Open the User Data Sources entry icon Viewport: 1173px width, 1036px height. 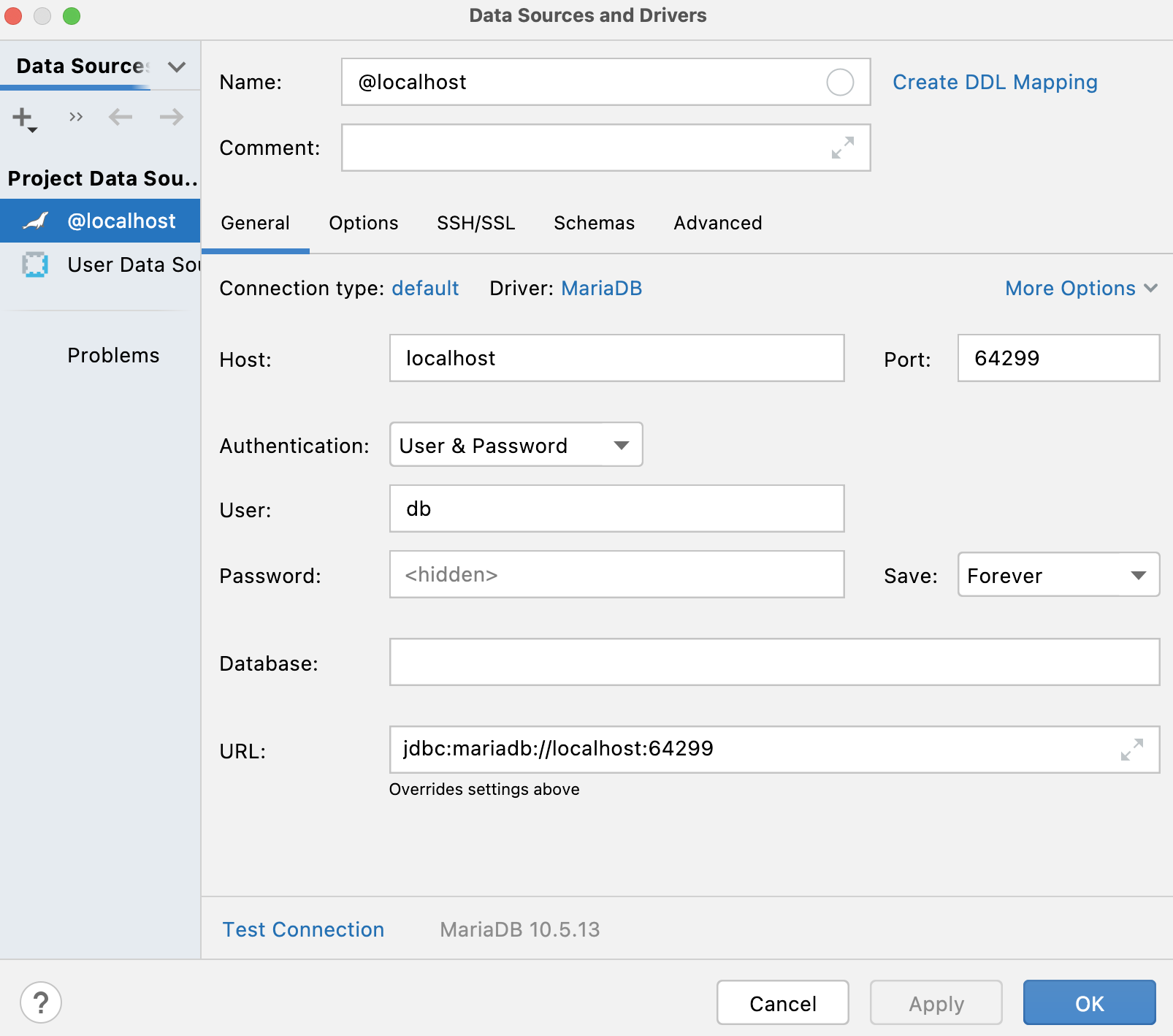pos(34,264)
